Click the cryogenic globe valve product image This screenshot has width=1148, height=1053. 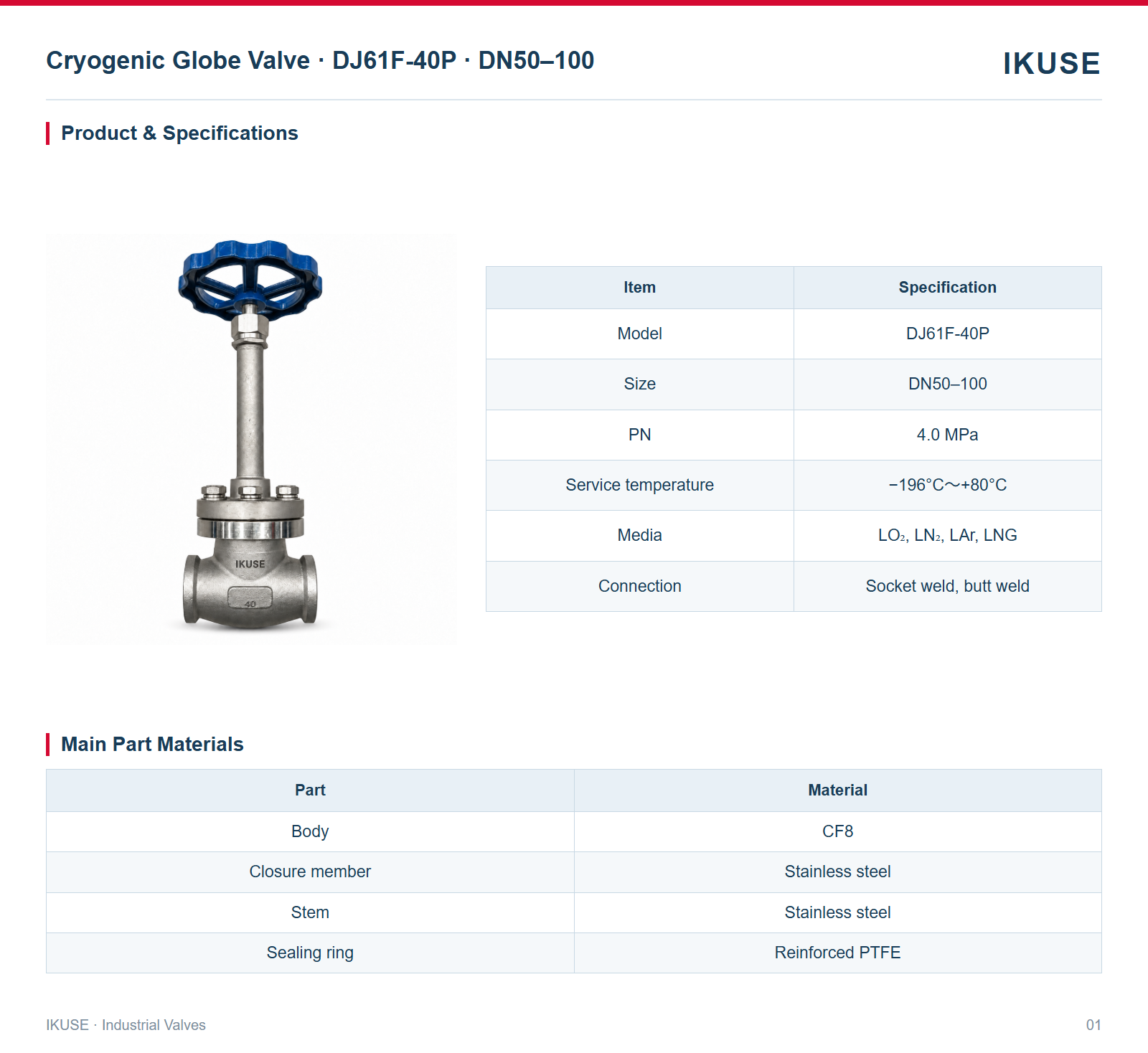pyautogui.click(x=251, y=439)
